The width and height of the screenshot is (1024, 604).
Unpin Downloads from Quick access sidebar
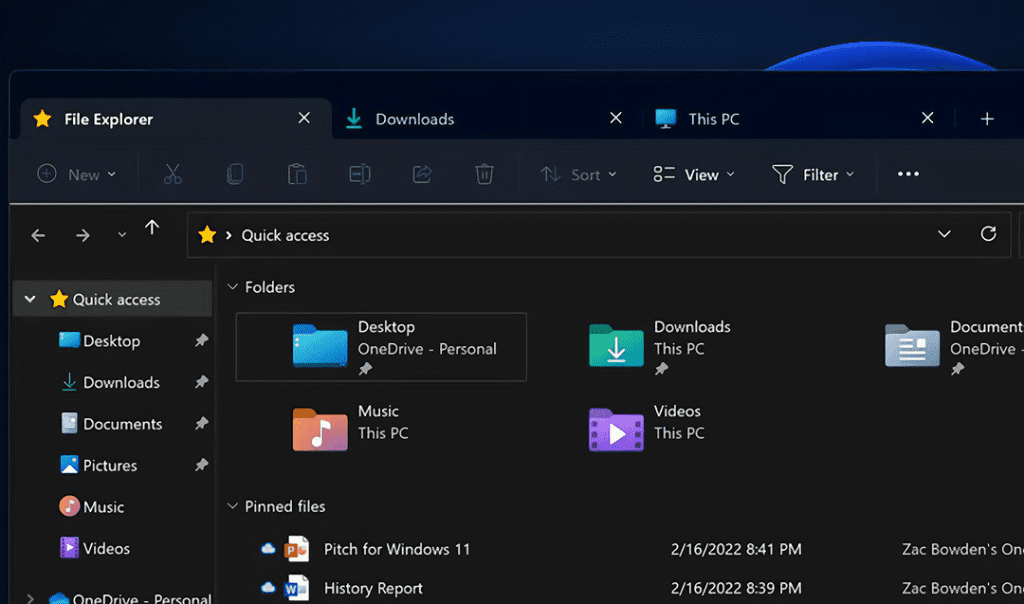click(x=200, y=382)
